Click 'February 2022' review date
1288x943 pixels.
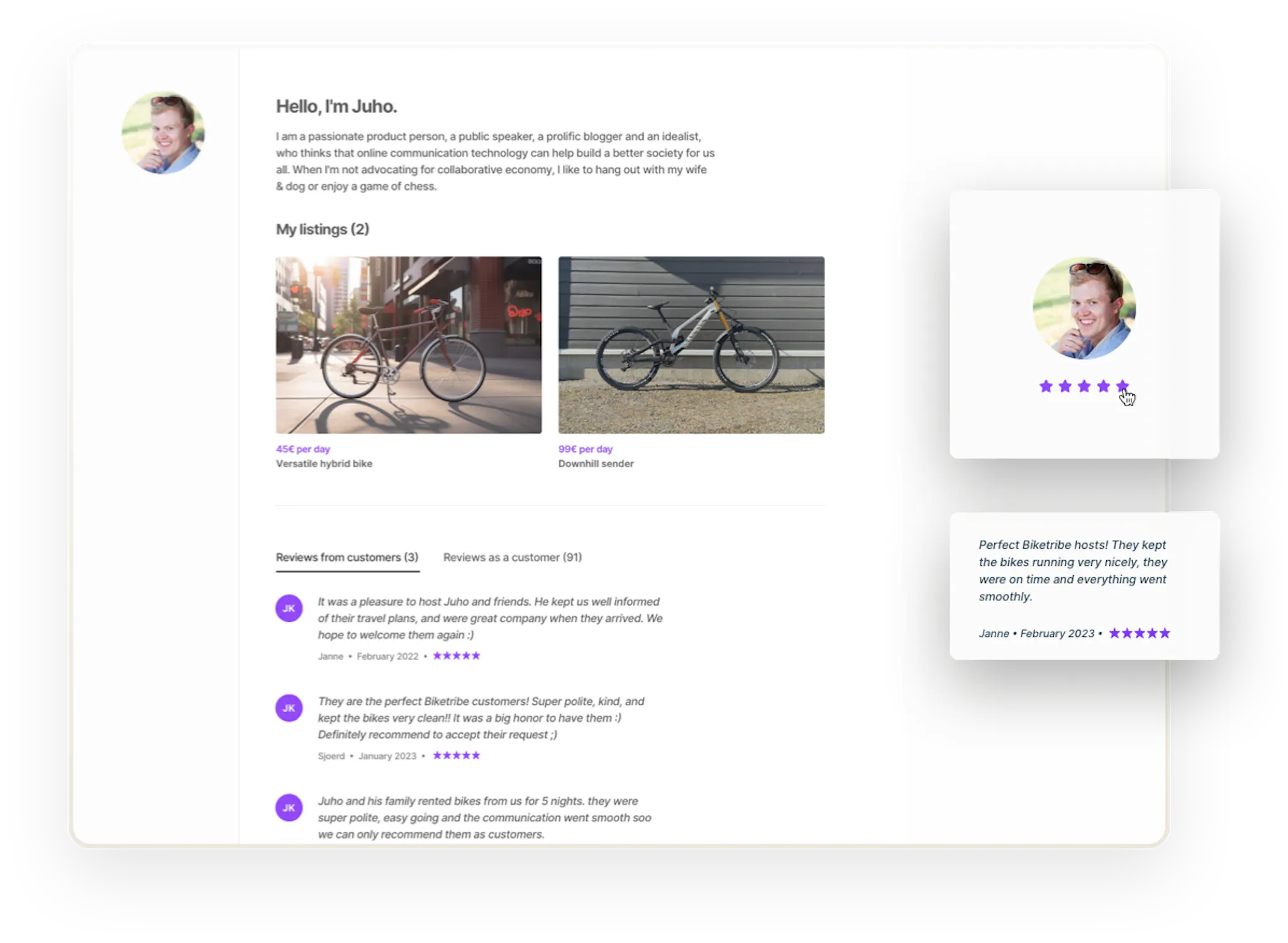(x=387, y=656)
